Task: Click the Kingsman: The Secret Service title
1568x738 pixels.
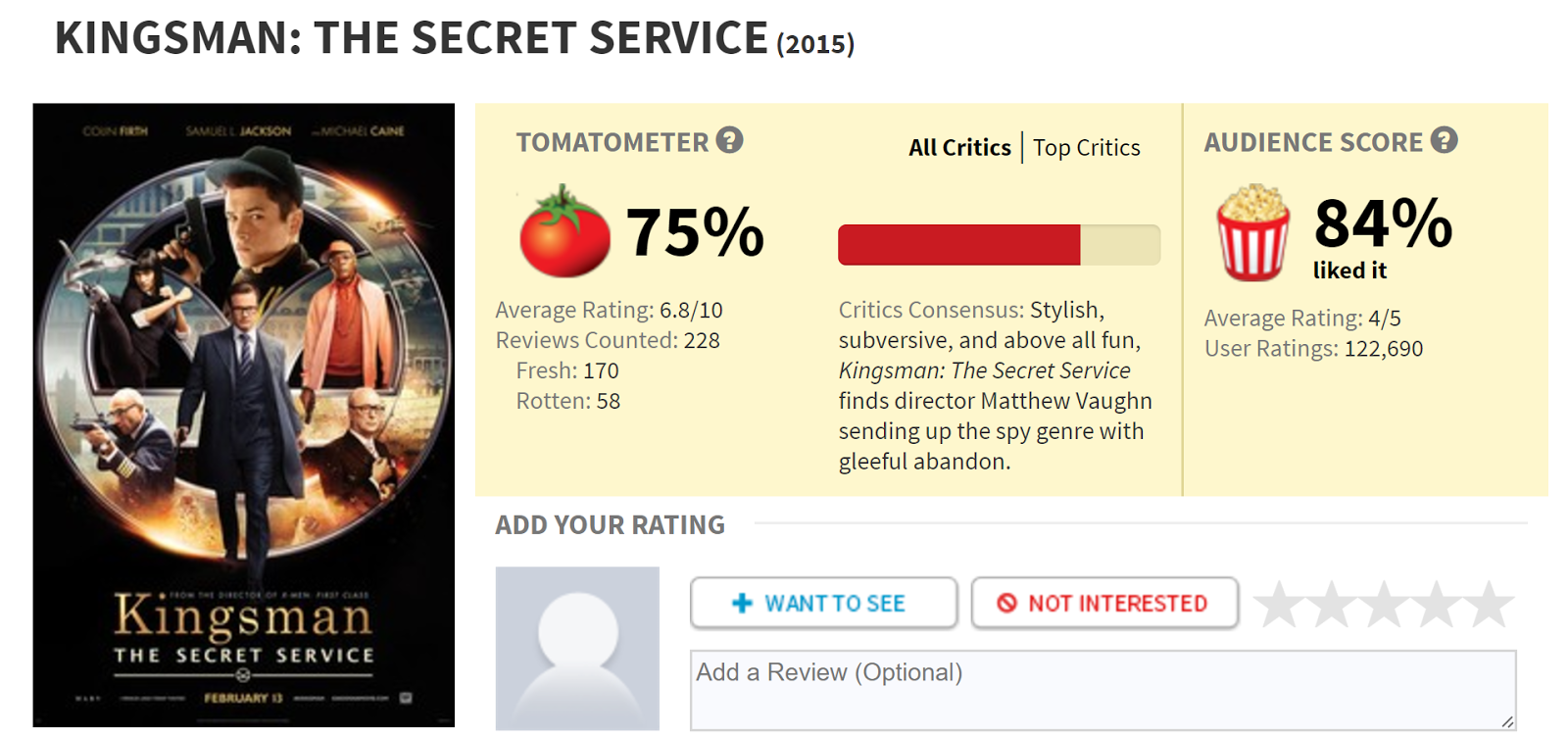Action: tap(412, 39)
